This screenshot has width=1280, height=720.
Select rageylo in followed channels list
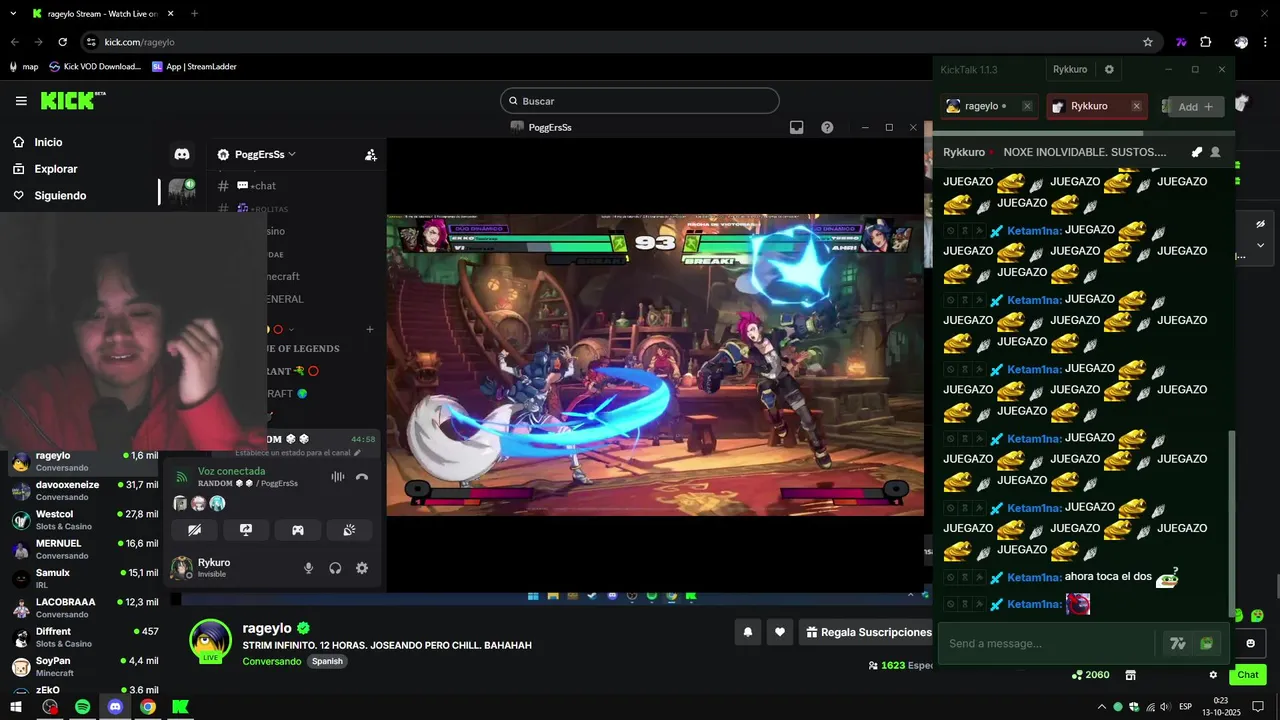(x=83, y=460)
